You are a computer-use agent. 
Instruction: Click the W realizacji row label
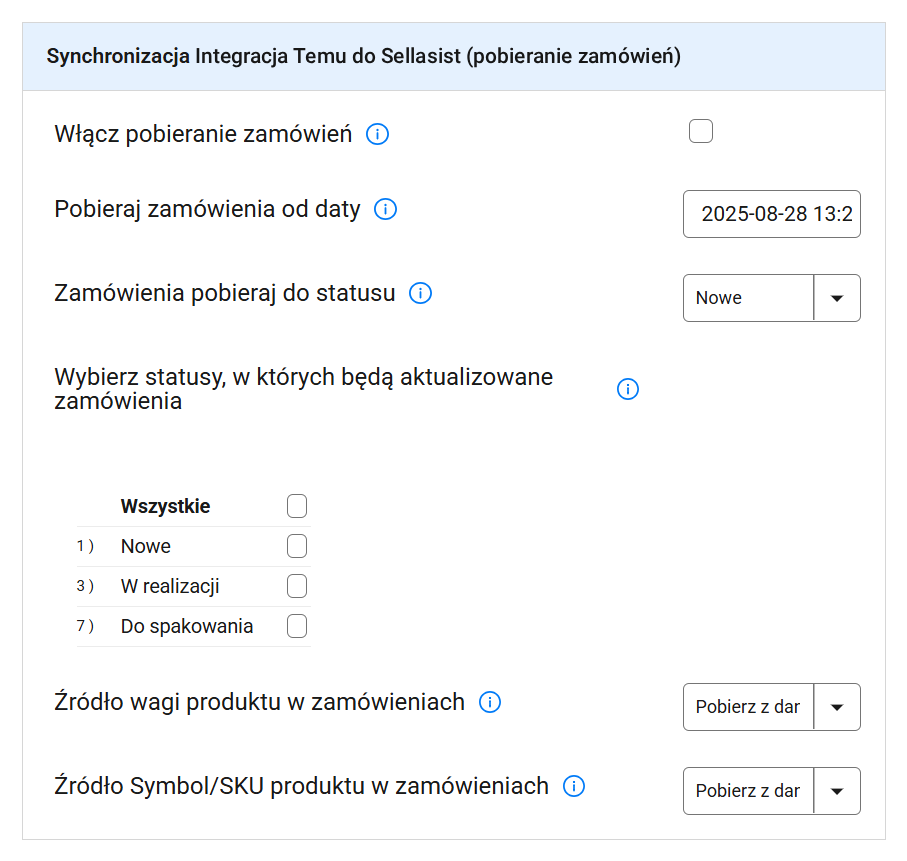(170, 586)
